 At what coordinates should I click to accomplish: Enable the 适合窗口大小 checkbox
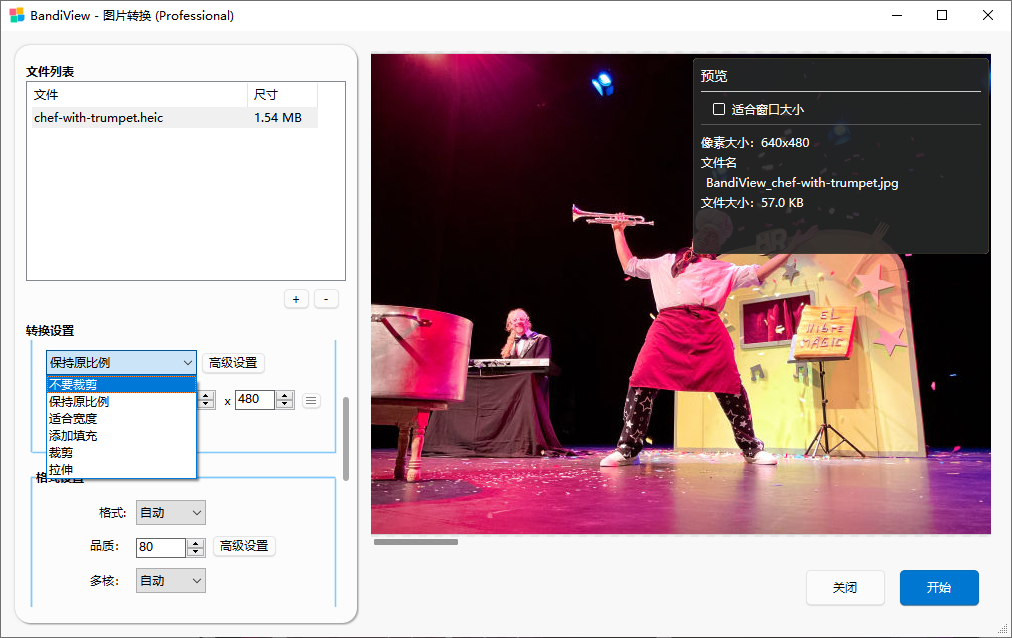click(718, 109)
